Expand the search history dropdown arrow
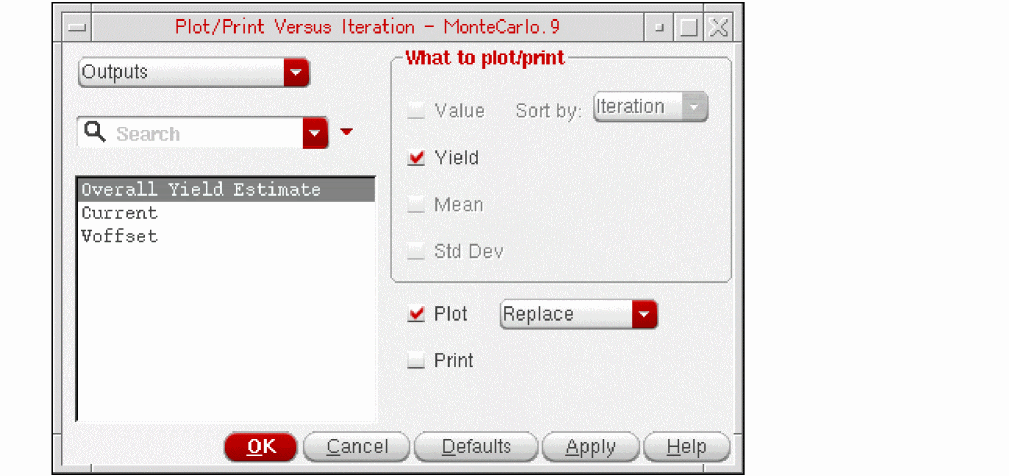Screen dimensions: 1009x476 coord(316,133)
